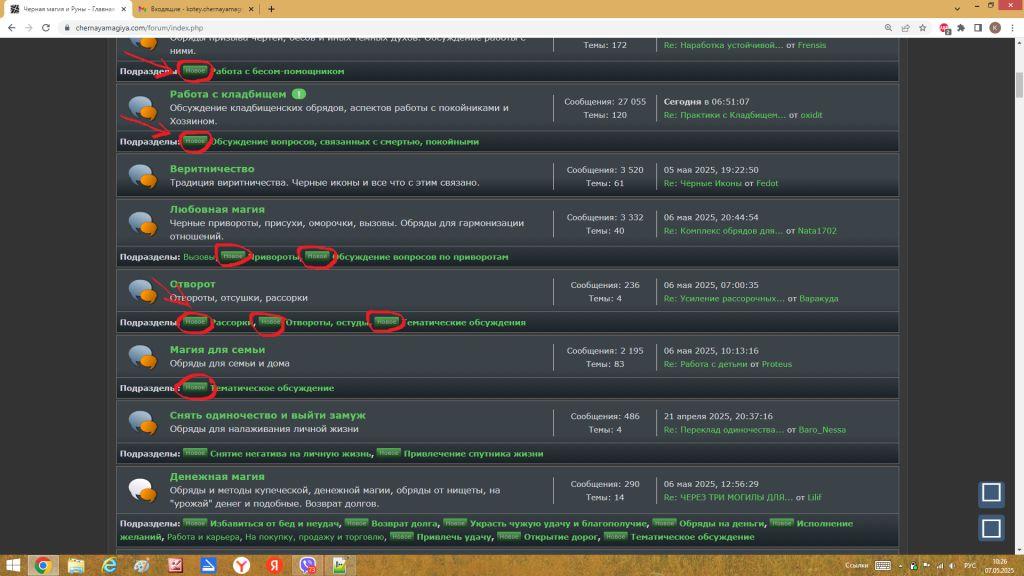Open the forum icon beside Работа с кладбищем
The image size is (1024, 576).
click(x=142, y=108)
